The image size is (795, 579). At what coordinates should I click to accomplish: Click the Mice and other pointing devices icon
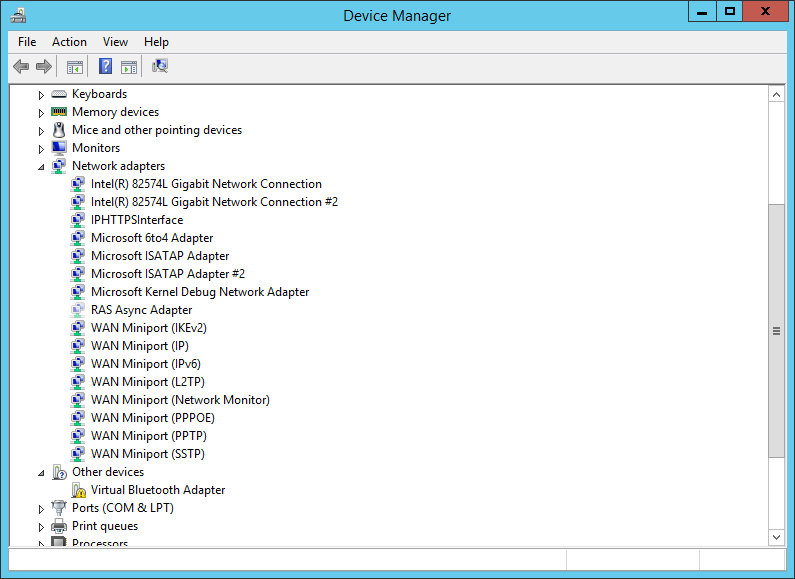click(x=59, y=130)
